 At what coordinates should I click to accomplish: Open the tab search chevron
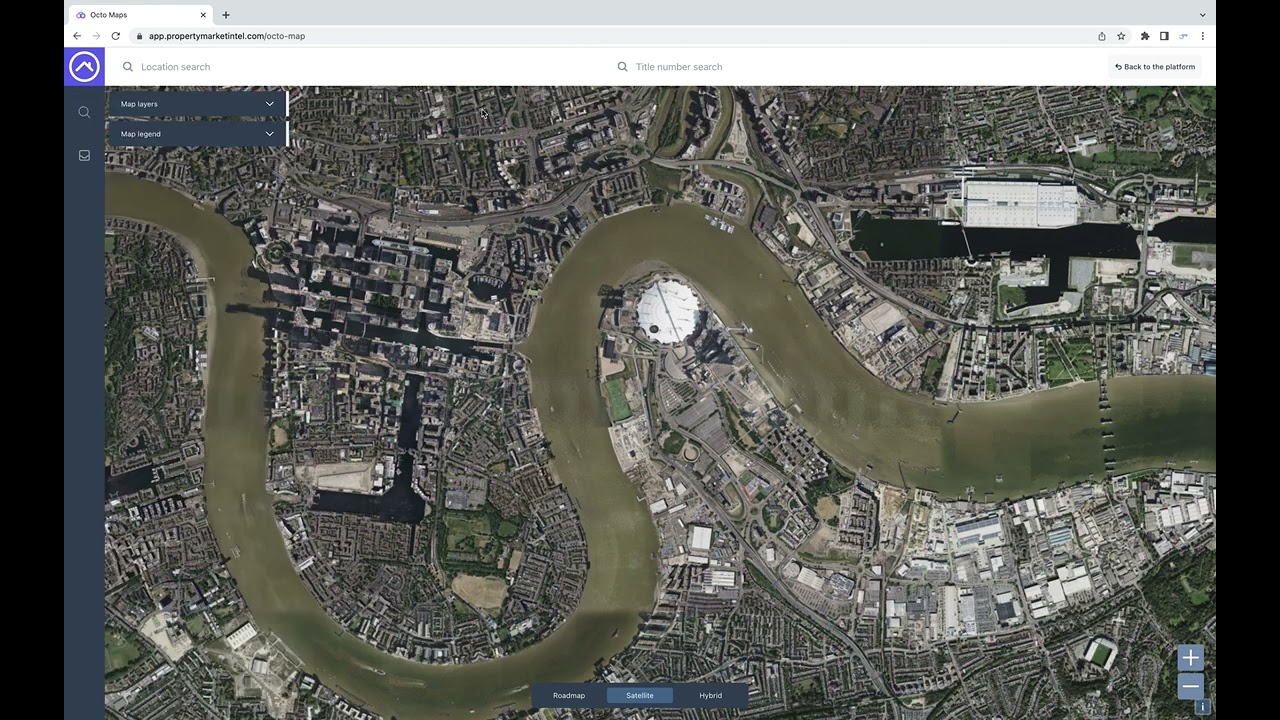click(1202, 15)
